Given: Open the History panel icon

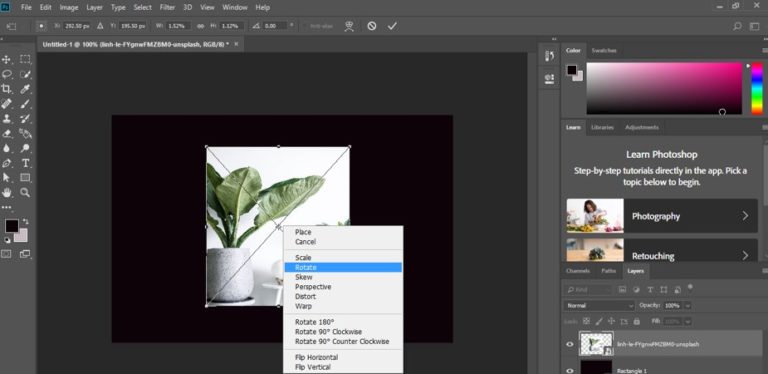Looking at the screenshot, I should 549,56.
